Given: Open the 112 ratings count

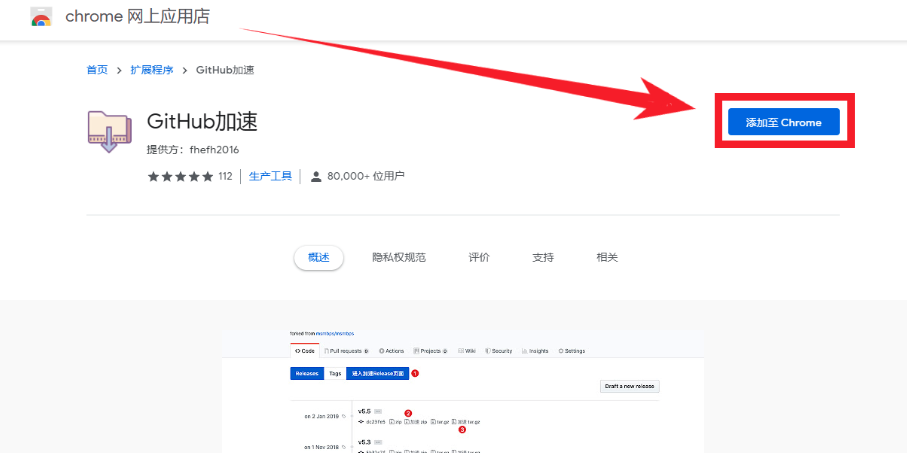Looking at the screenshot, I should 225,176.
